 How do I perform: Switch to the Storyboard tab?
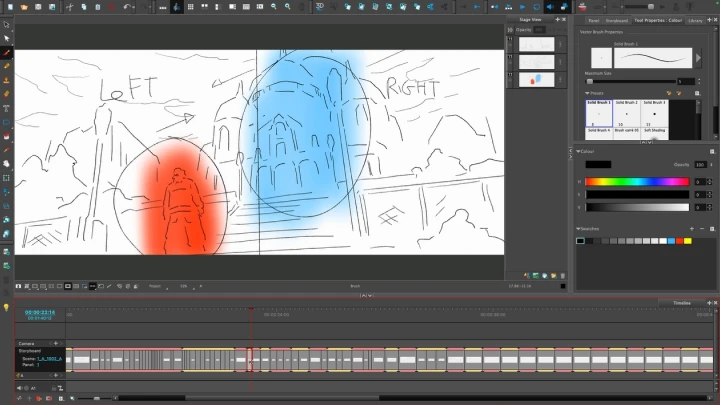616,19
